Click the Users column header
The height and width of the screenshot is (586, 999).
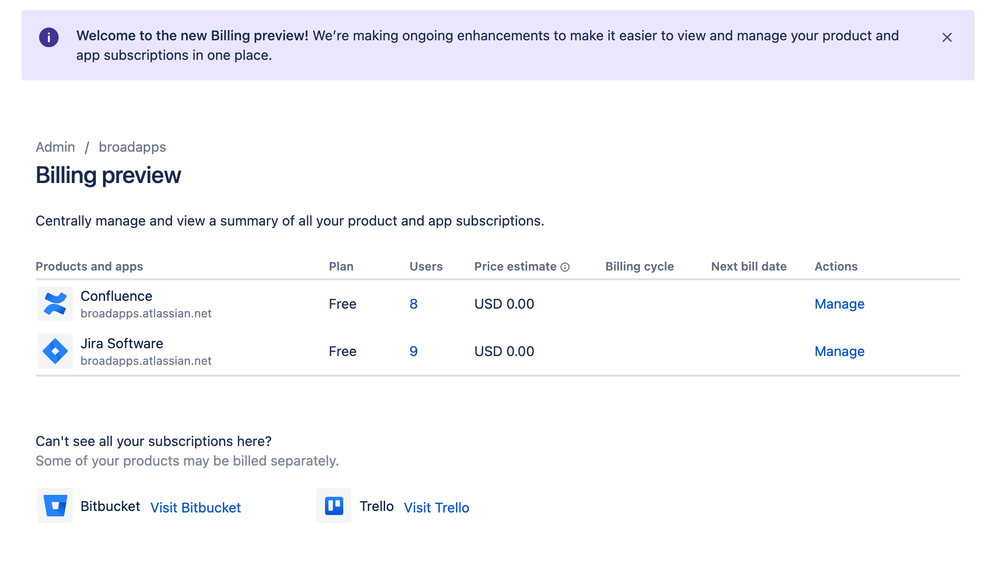pos(426,266)
